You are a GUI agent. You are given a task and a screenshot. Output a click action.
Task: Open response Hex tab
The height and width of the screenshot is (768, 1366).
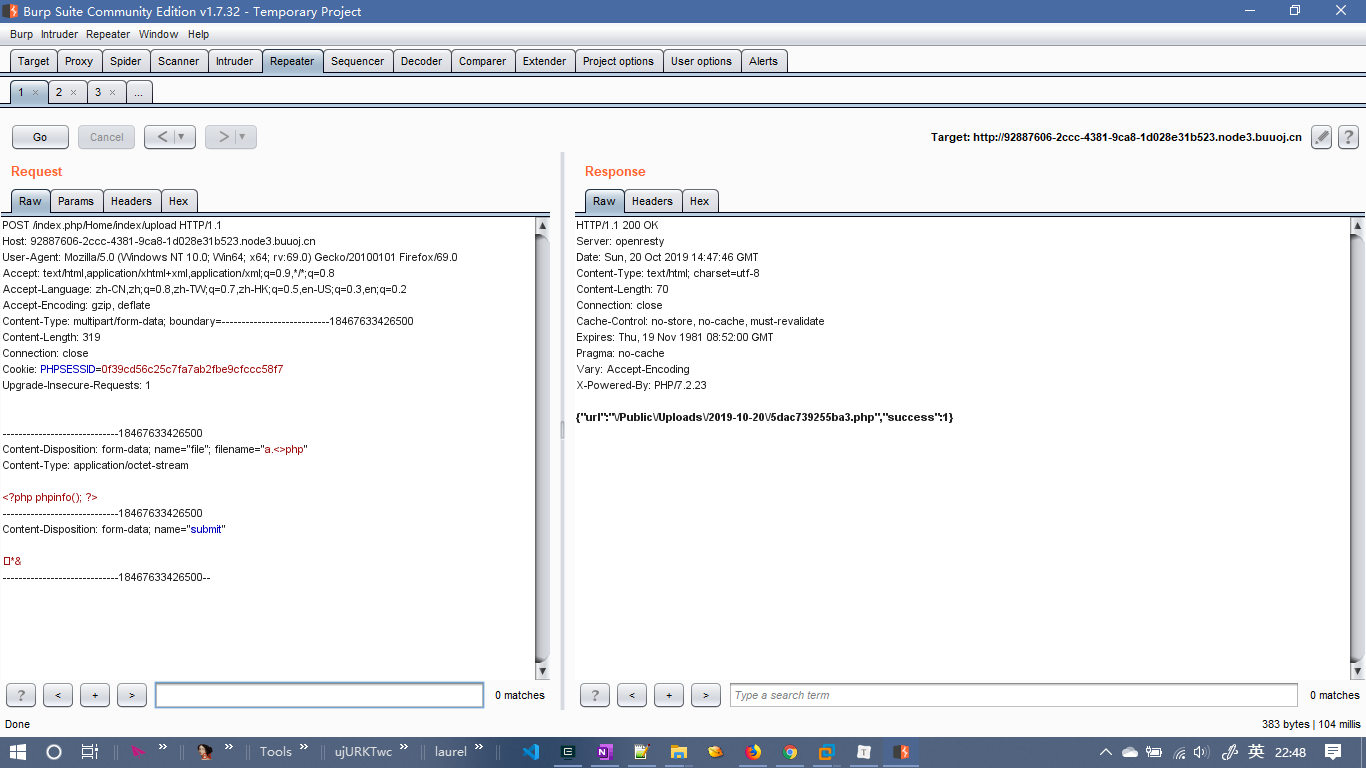[700, 201]
